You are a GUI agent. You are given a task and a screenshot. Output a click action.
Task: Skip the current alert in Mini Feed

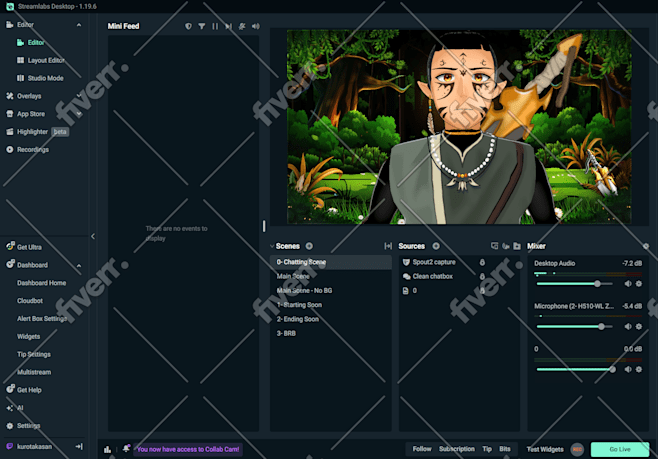point(228,26)
